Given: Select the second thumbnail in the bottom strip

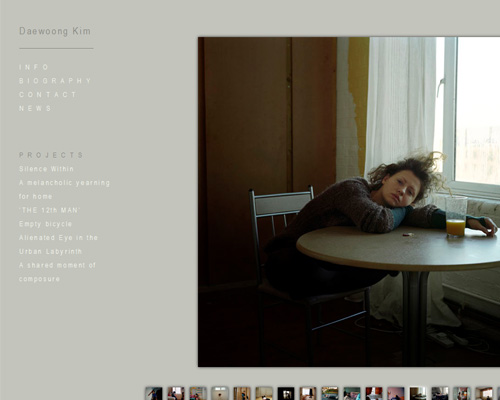Looking at the screenshot, I should [176, 393].
